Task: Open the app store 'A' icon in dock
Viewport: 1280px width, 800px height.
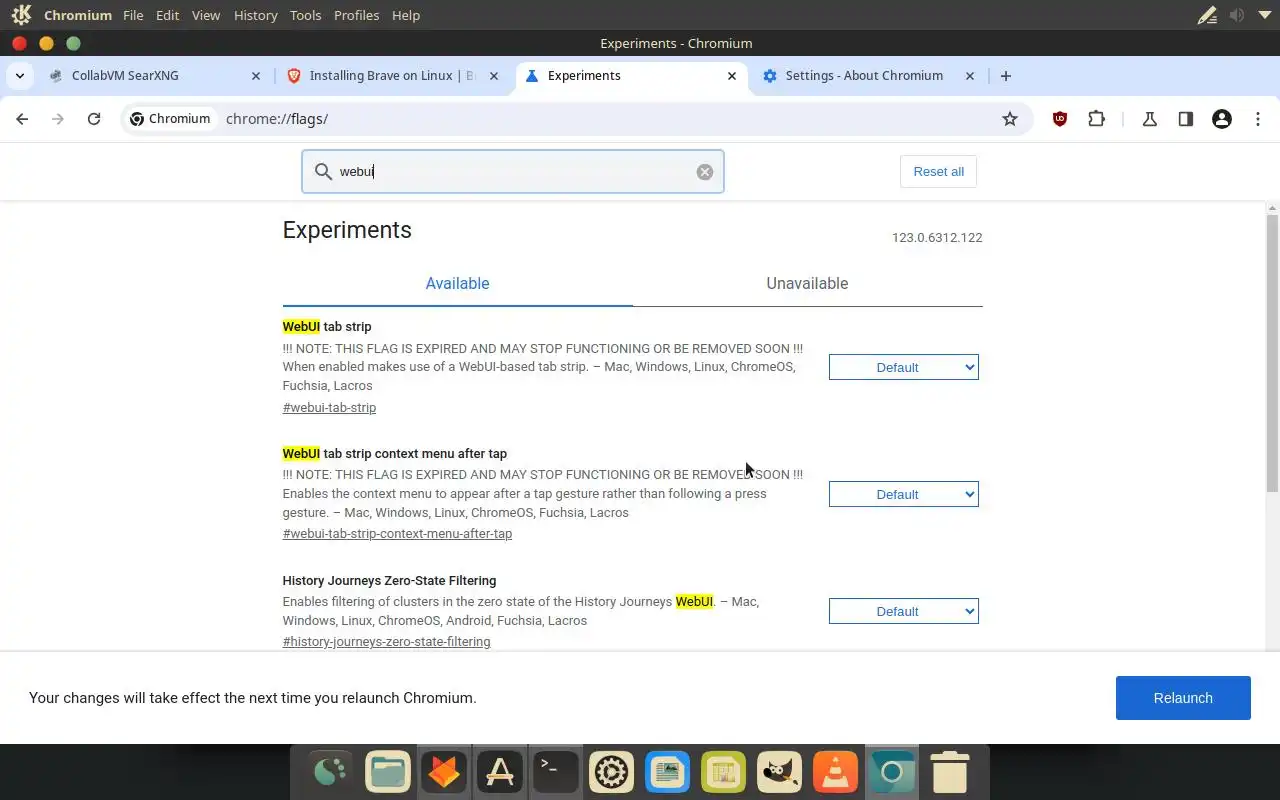Action: (499, 772)
